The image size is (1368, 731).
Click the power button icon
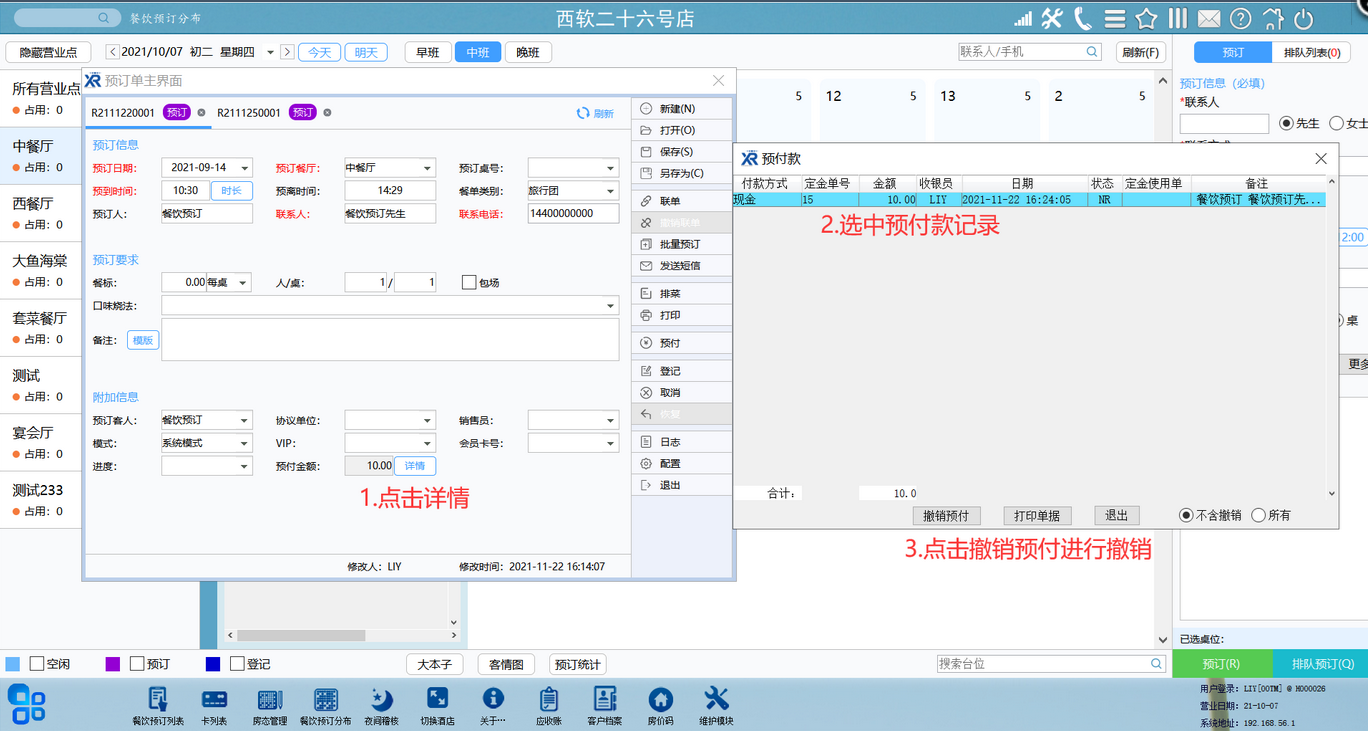1304,18
